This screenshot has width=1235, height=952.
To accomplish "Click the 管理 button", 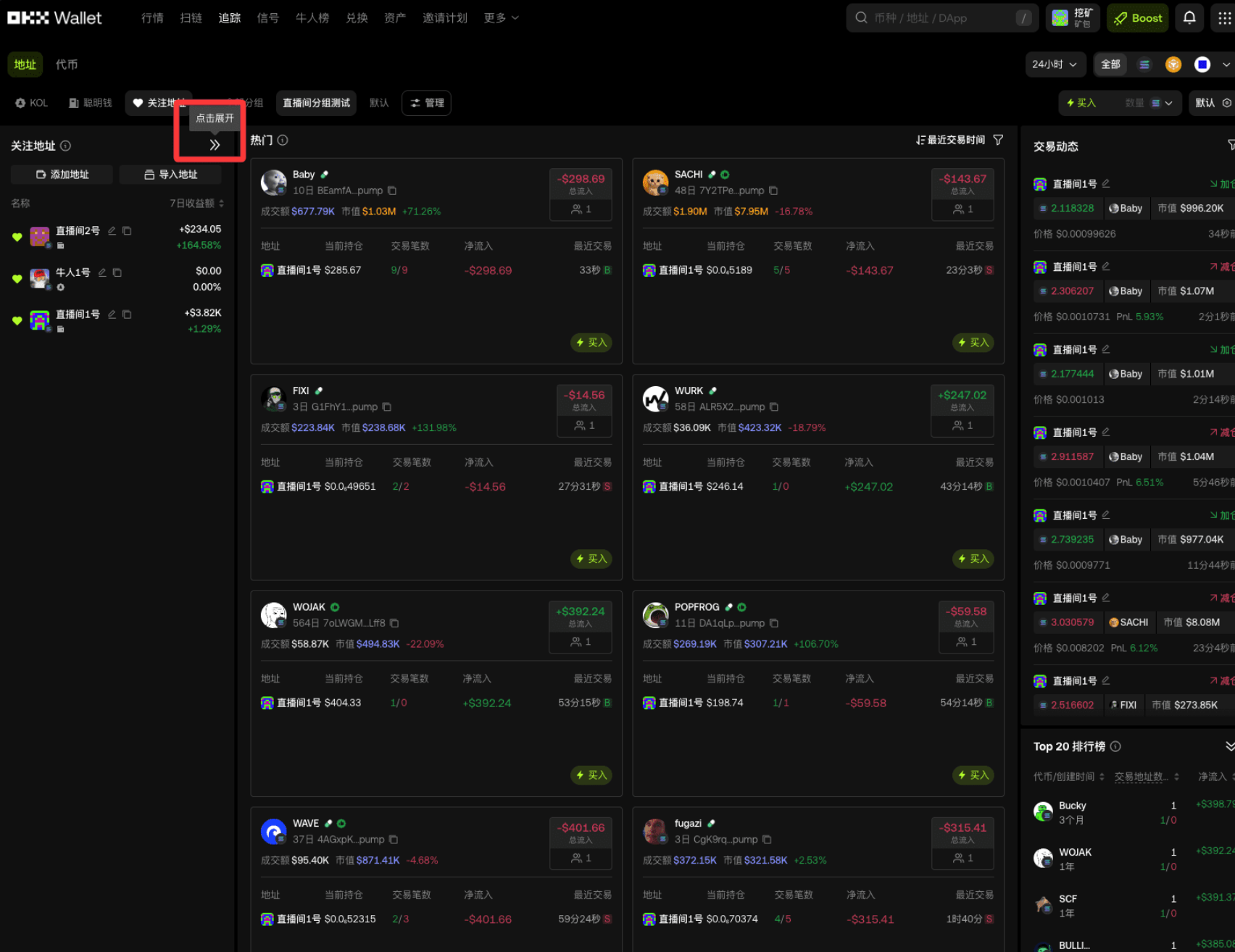I will tap(427, 103).
